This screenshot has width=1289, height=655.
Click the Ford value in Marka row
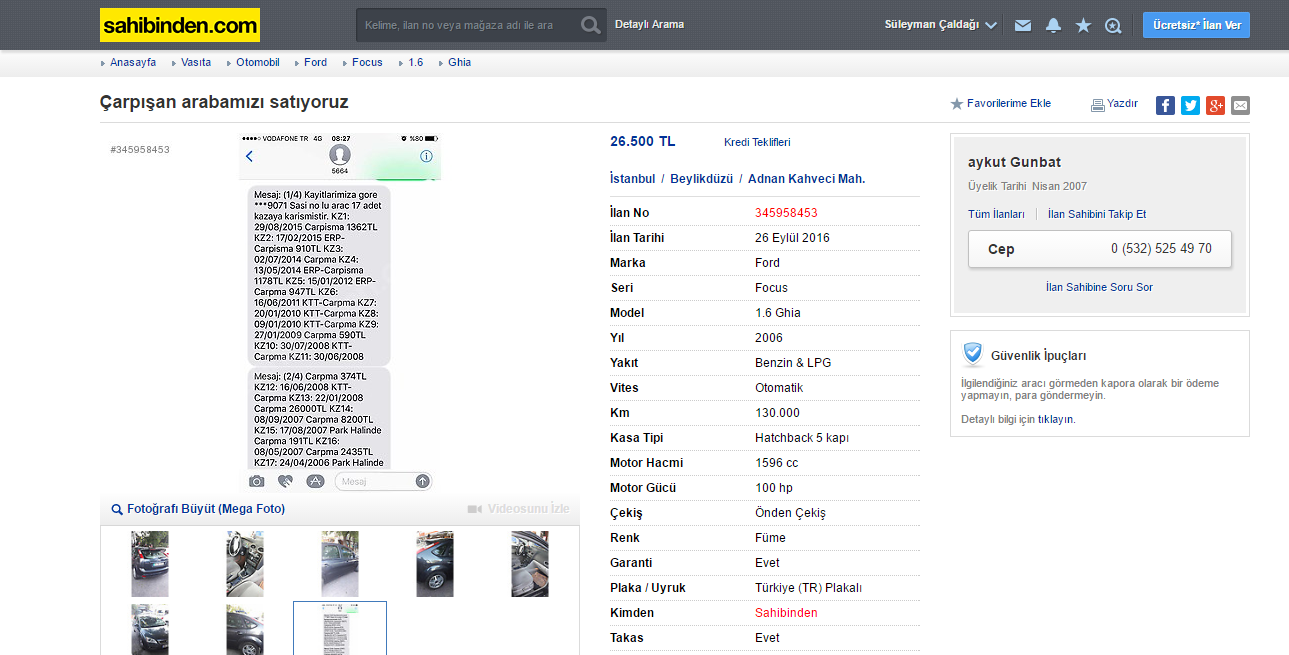click(x=767, y=263)
